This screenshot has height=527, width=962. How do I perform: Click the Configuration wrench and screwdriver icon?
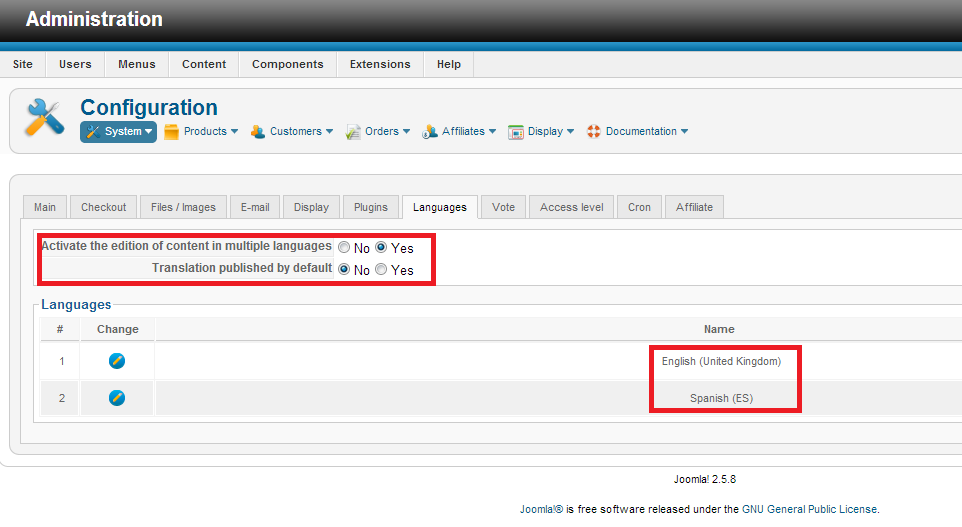coord(44,117)
